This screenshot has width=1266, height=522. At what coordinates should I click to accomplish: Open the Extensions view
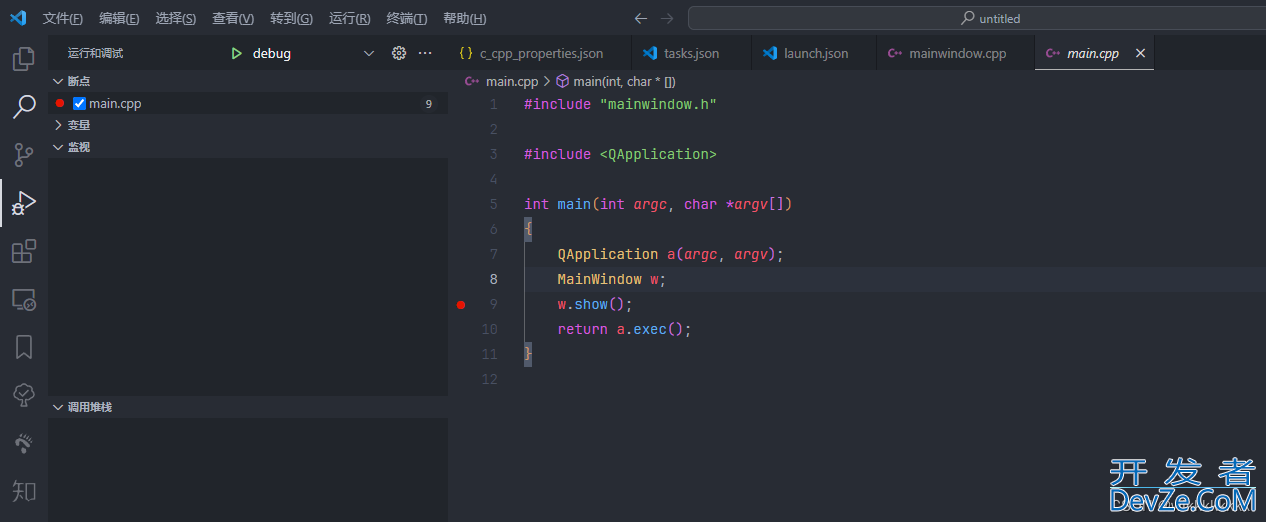[24, 251]
